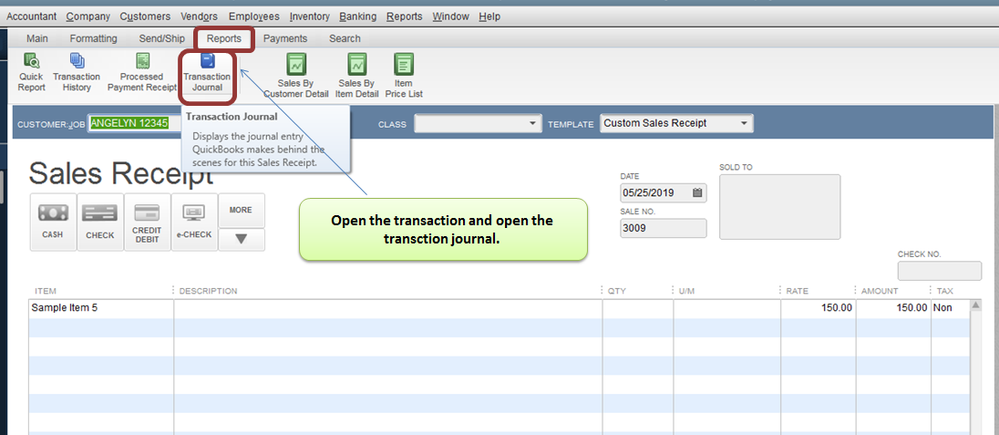Click the Non tax cell
The image size is (999, 435).
(950, 308)
